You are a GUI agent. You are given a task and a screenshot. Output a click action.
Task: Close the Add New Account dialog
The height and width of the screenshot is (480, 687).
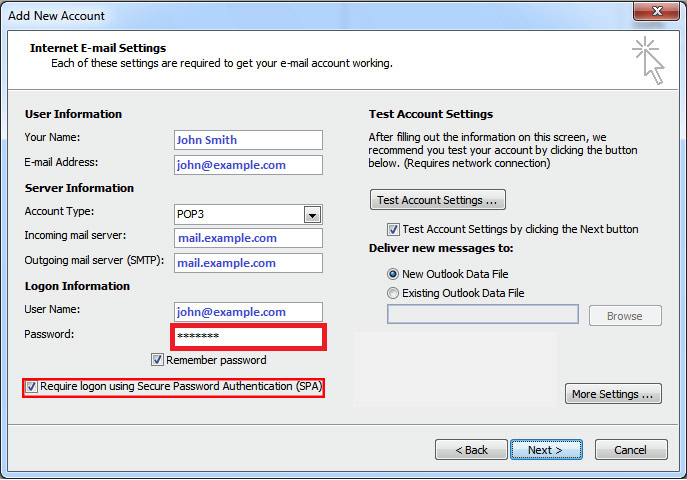(656, 11)
